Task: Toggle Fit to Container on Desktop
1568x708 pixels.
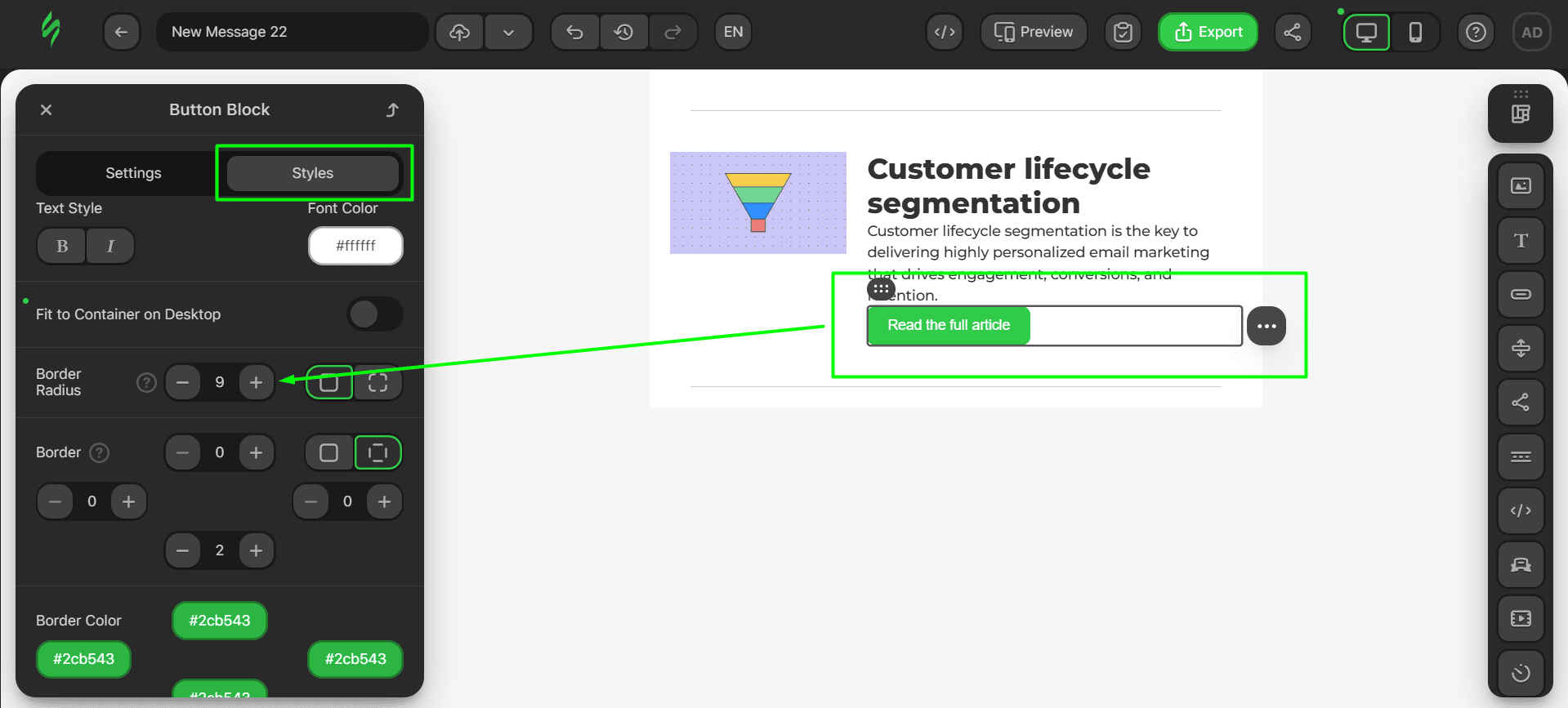Action: tap(374, 314)
